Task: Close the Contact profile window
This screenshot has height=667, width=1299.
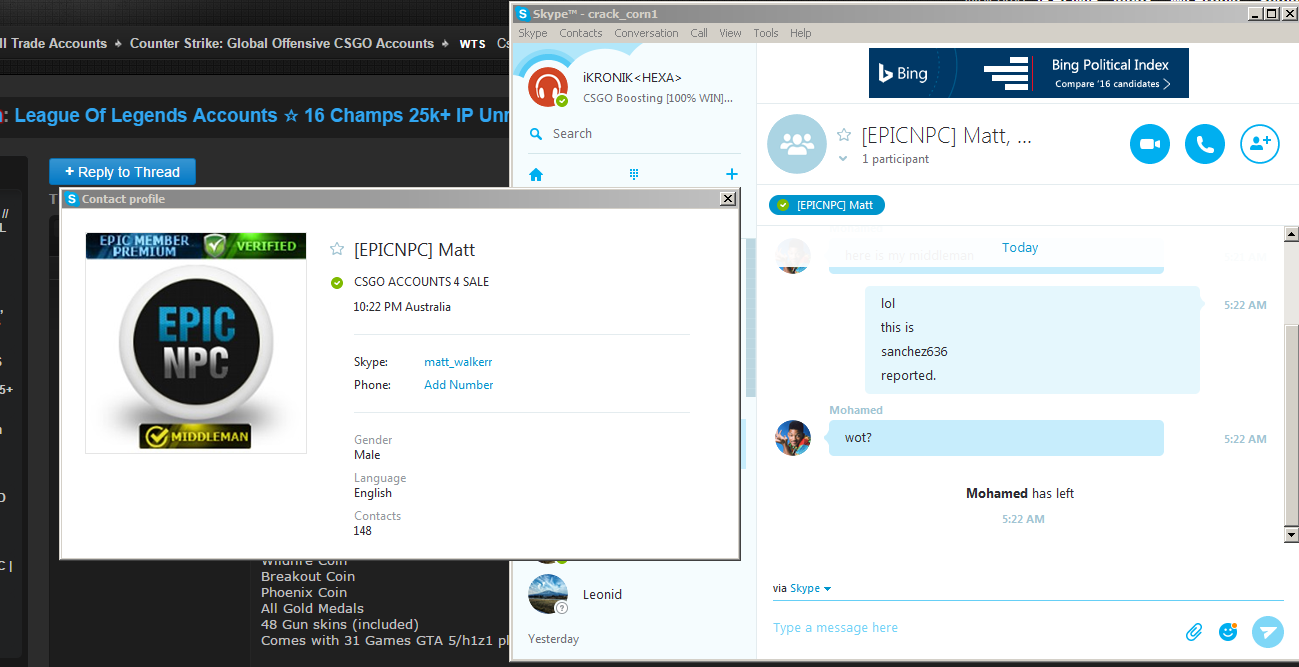Action: (728, 199)
